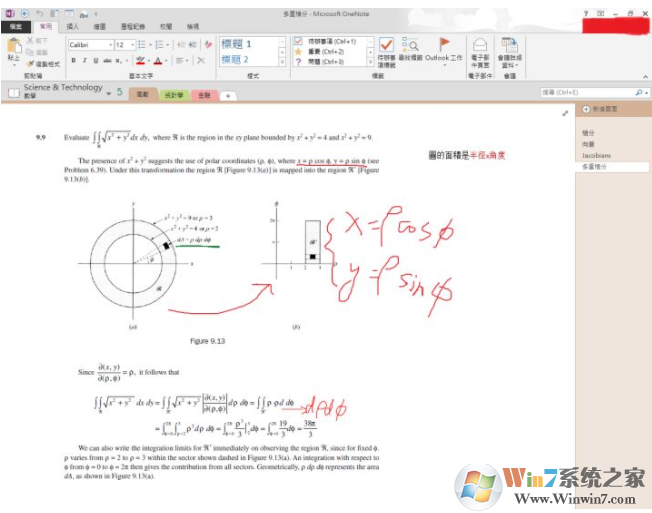652x513 pixels.
Task: Open the 檔案 File tab
Action: (16, 27)
